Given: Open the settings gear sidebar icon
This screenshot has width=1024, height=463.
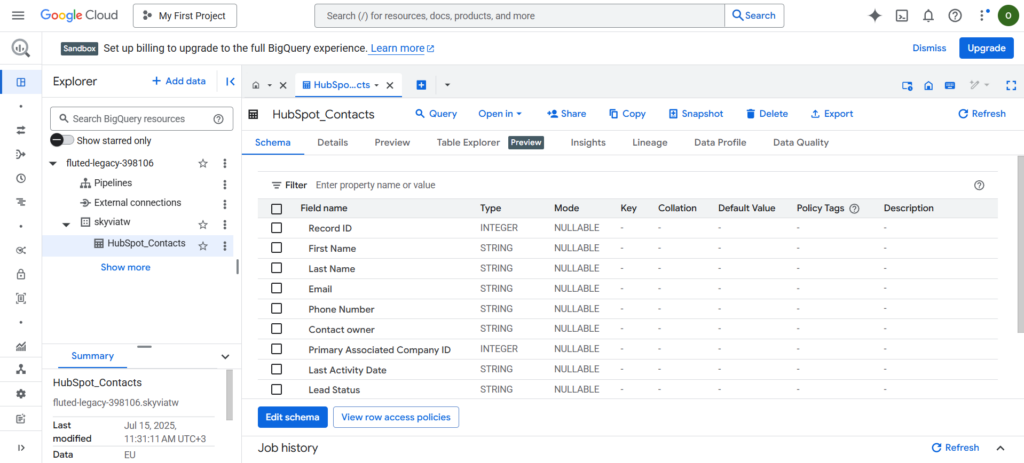Looking at the screenshot, I should click(x=21, y=394).
